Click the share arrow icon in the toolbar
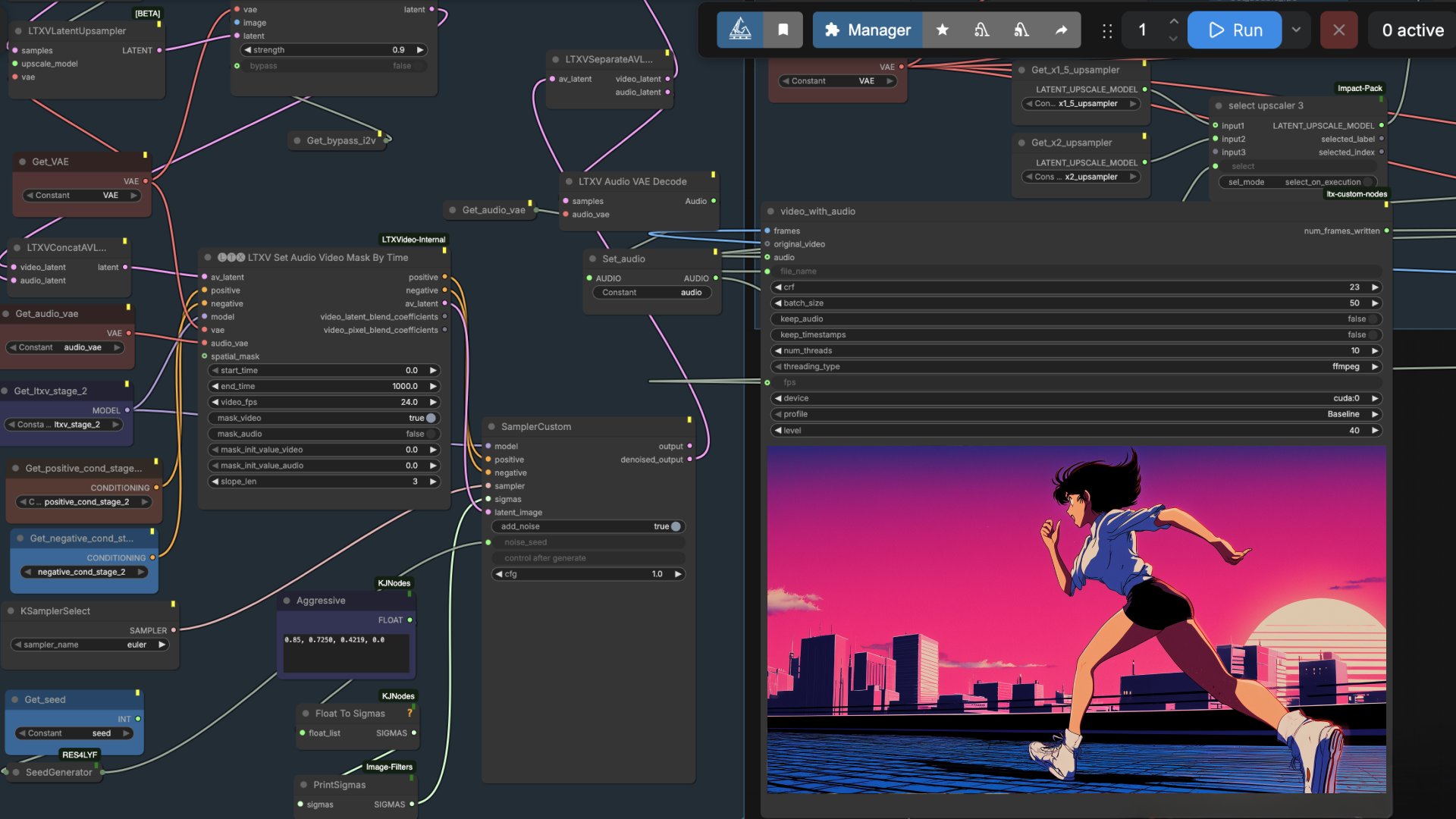 click(x=1061, y=30)
